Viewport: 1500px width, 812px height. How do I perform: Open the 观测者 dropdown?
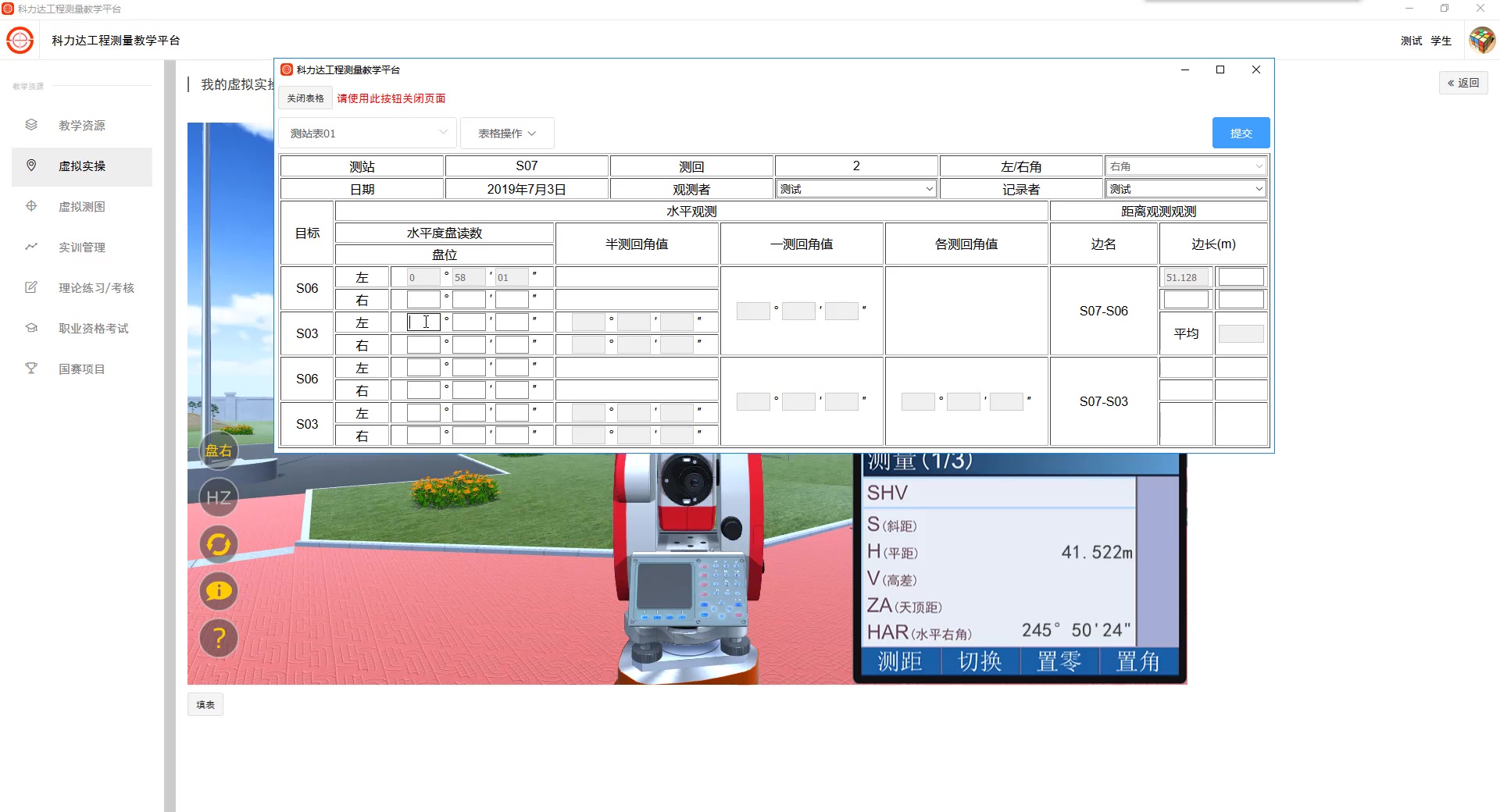tap(855, 189)
